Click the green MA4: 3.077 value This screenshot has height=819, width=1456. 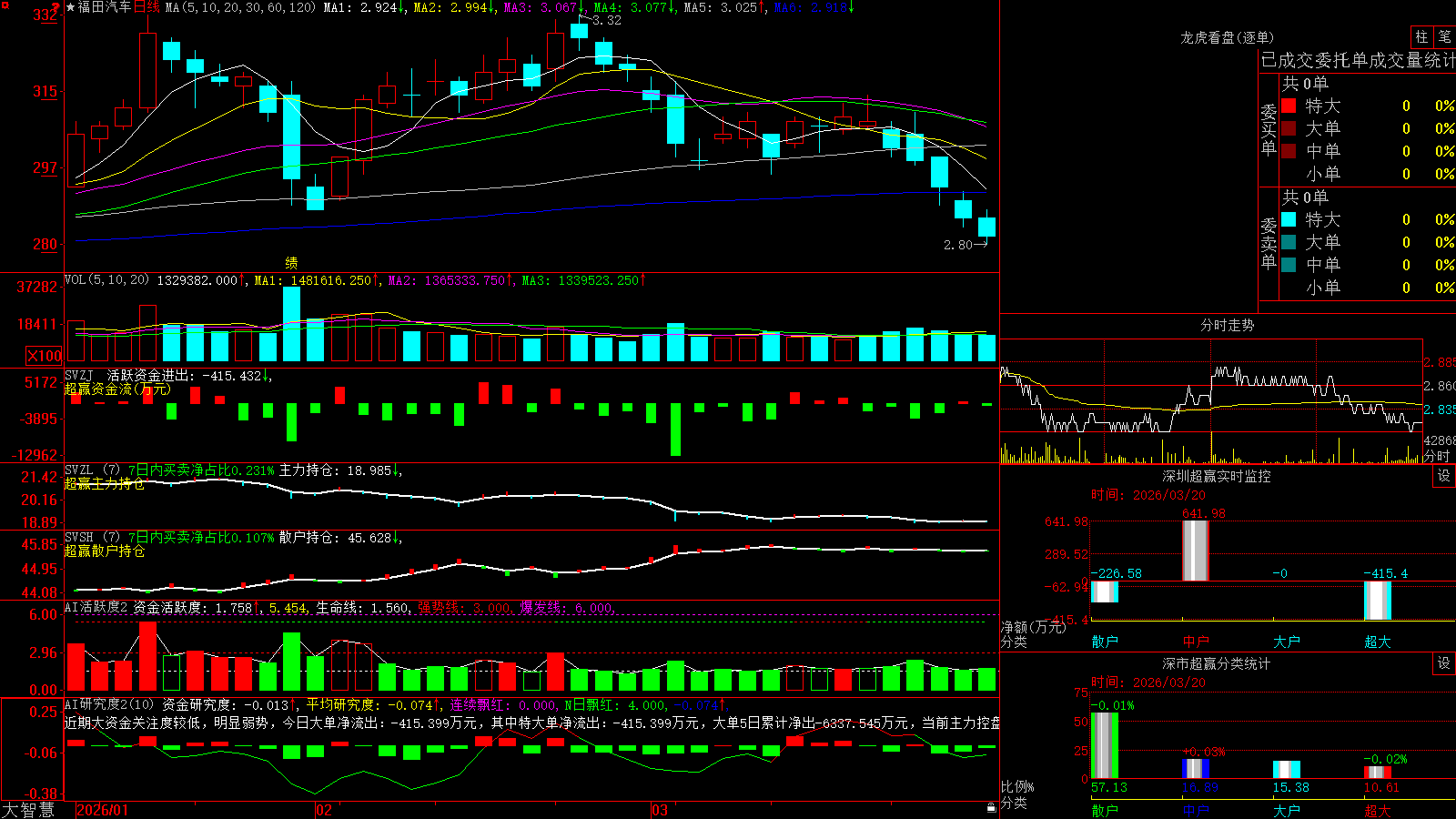634,7
